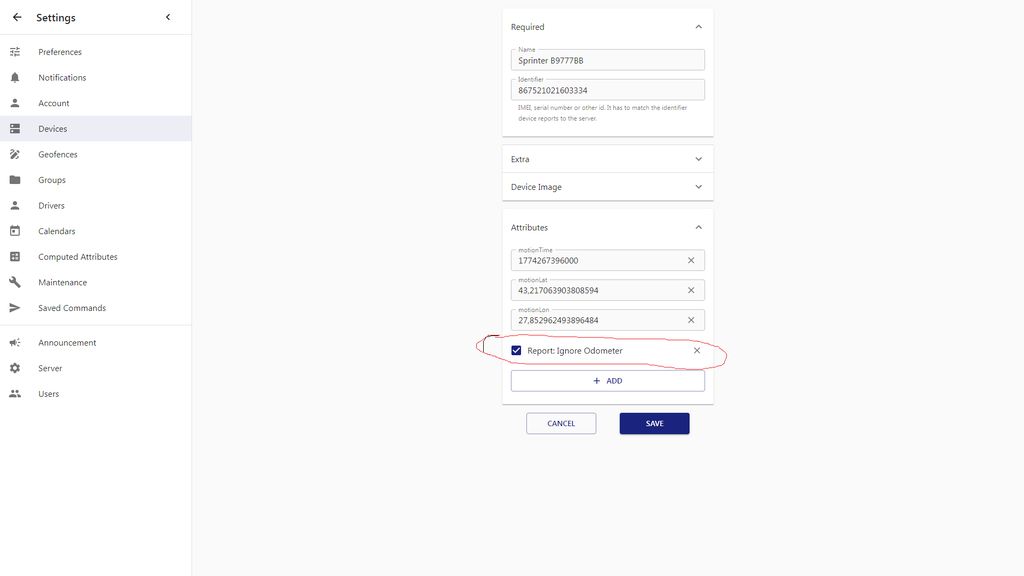Open Computed Attributes in the sidebar
The image size is (1024, 576).
coord(78,257)
